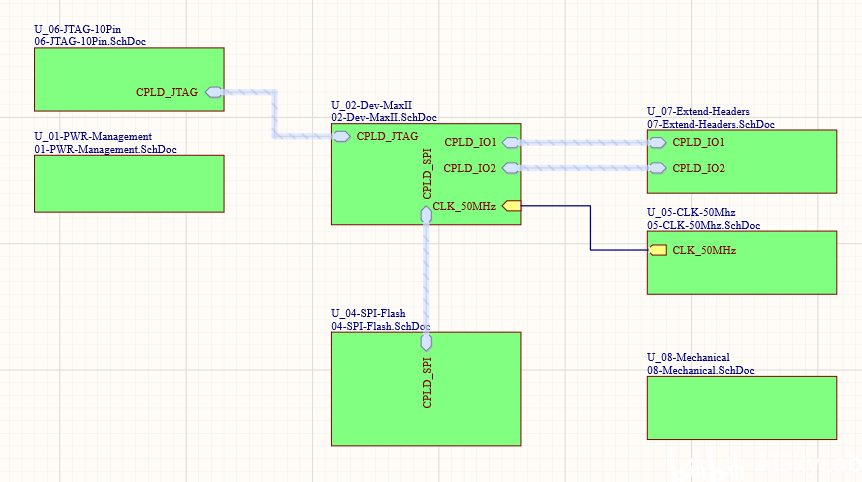Click the blue CLK_50MHz wire between sheets
Viewport: 862px width, 482px height.
point(590,228)
